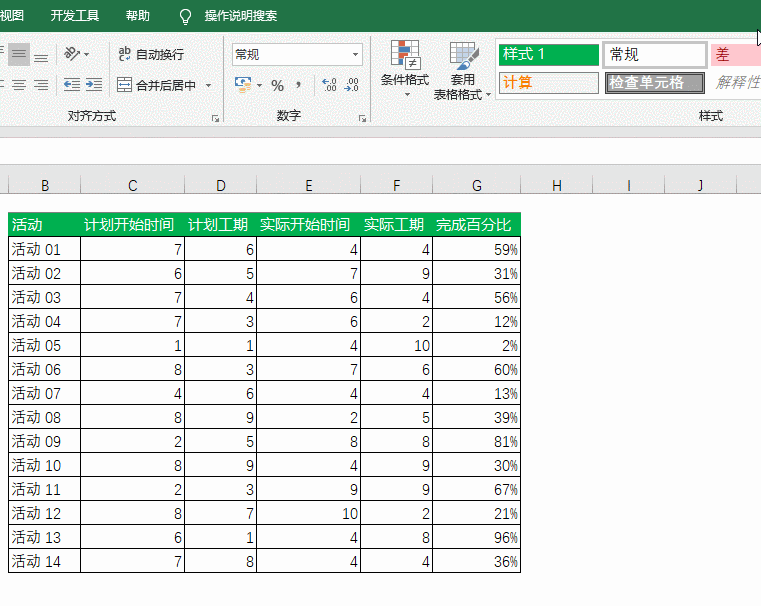Select the 活动 header cell
The image size is (761, 606).
click(45, 224)
